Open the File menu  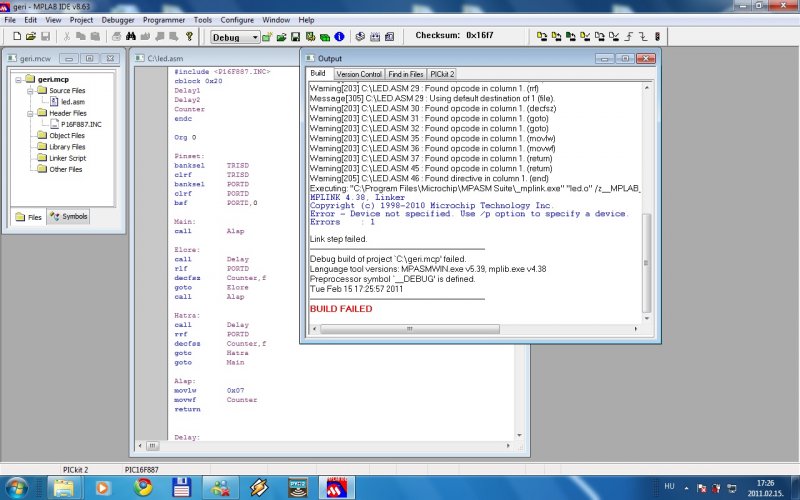[10, 20]
